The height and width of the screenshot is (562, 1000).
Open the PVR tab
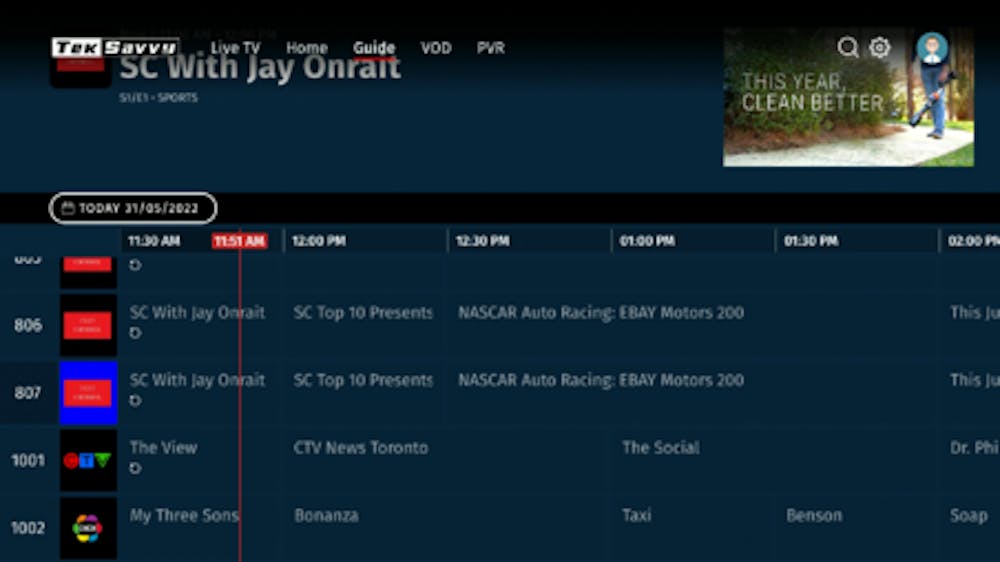click(x=490, y=48)
